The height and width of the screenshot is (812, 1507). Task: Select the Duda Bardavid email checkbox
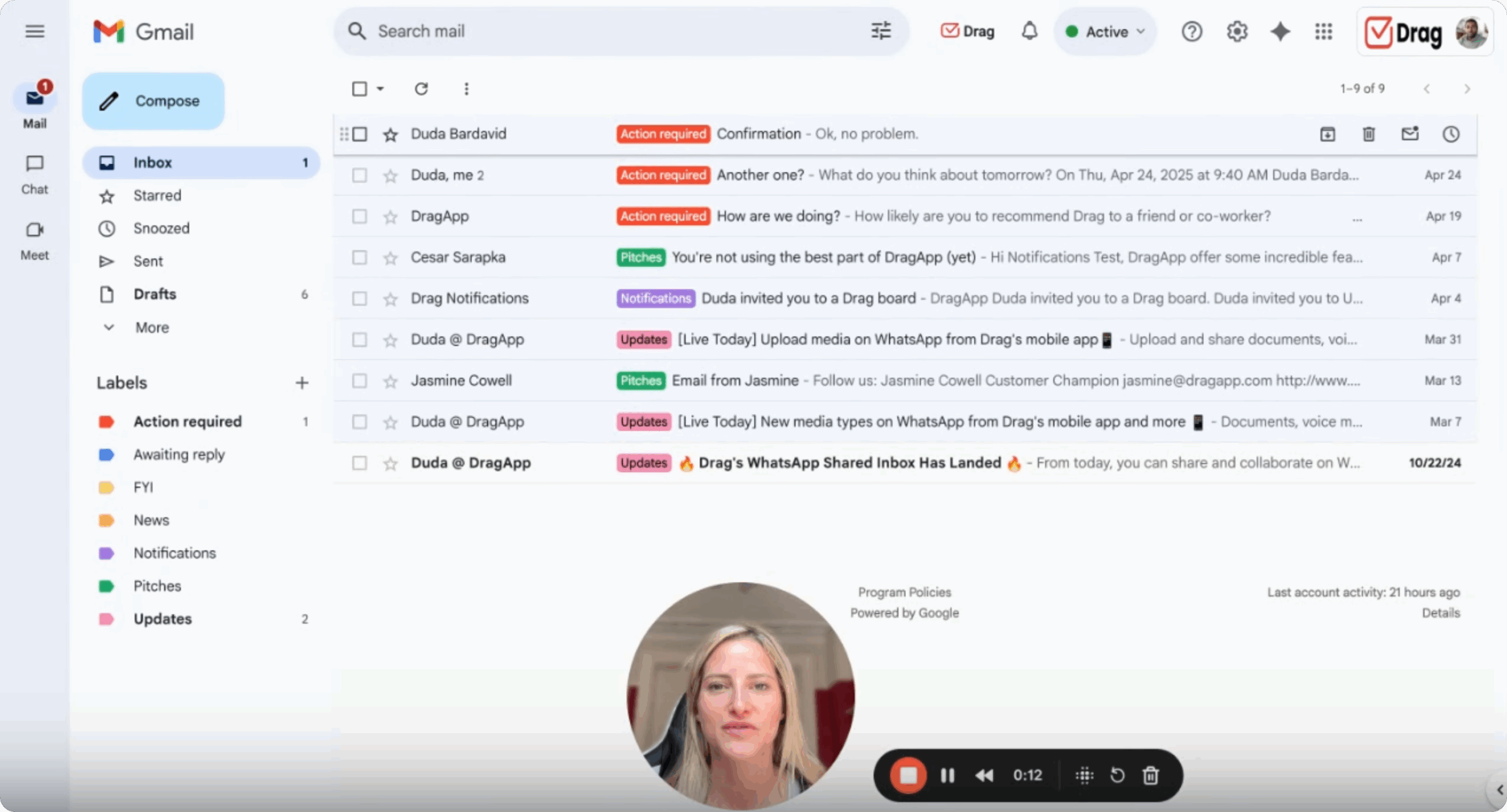coord(360,134)
